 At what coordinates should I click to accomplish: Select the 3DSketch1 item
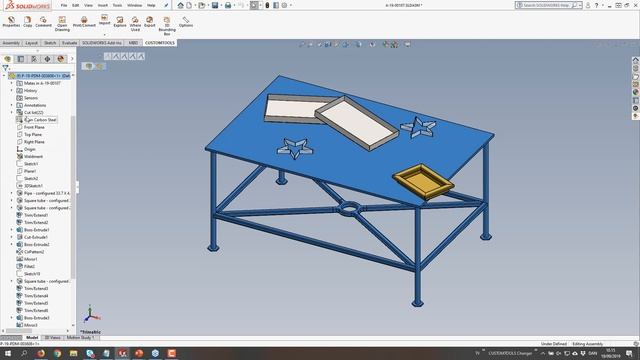[x=29, y=186]
